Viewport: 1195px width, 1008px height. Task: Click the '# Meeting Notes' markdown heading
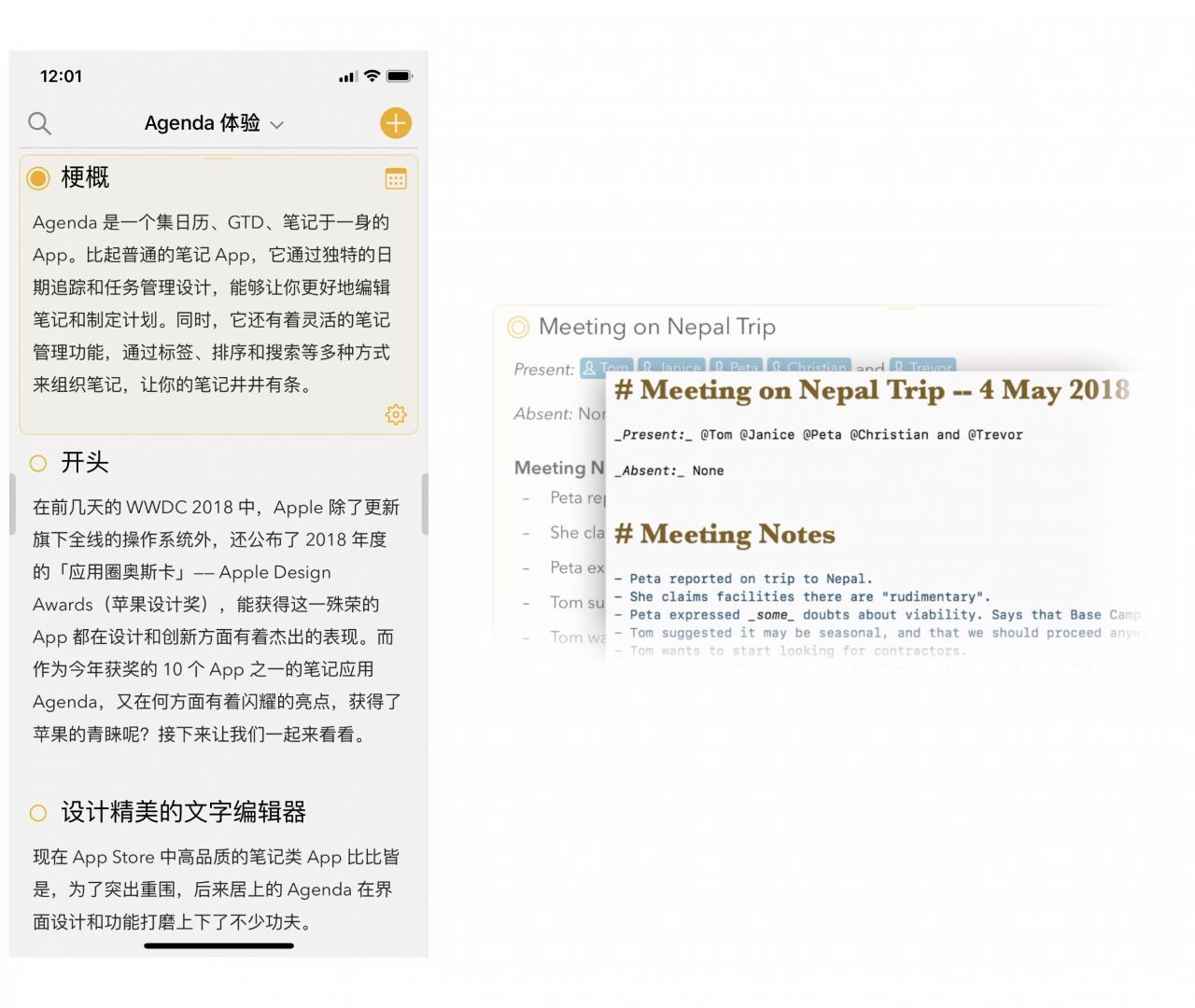pyautogui.click(x=724, y=534)
